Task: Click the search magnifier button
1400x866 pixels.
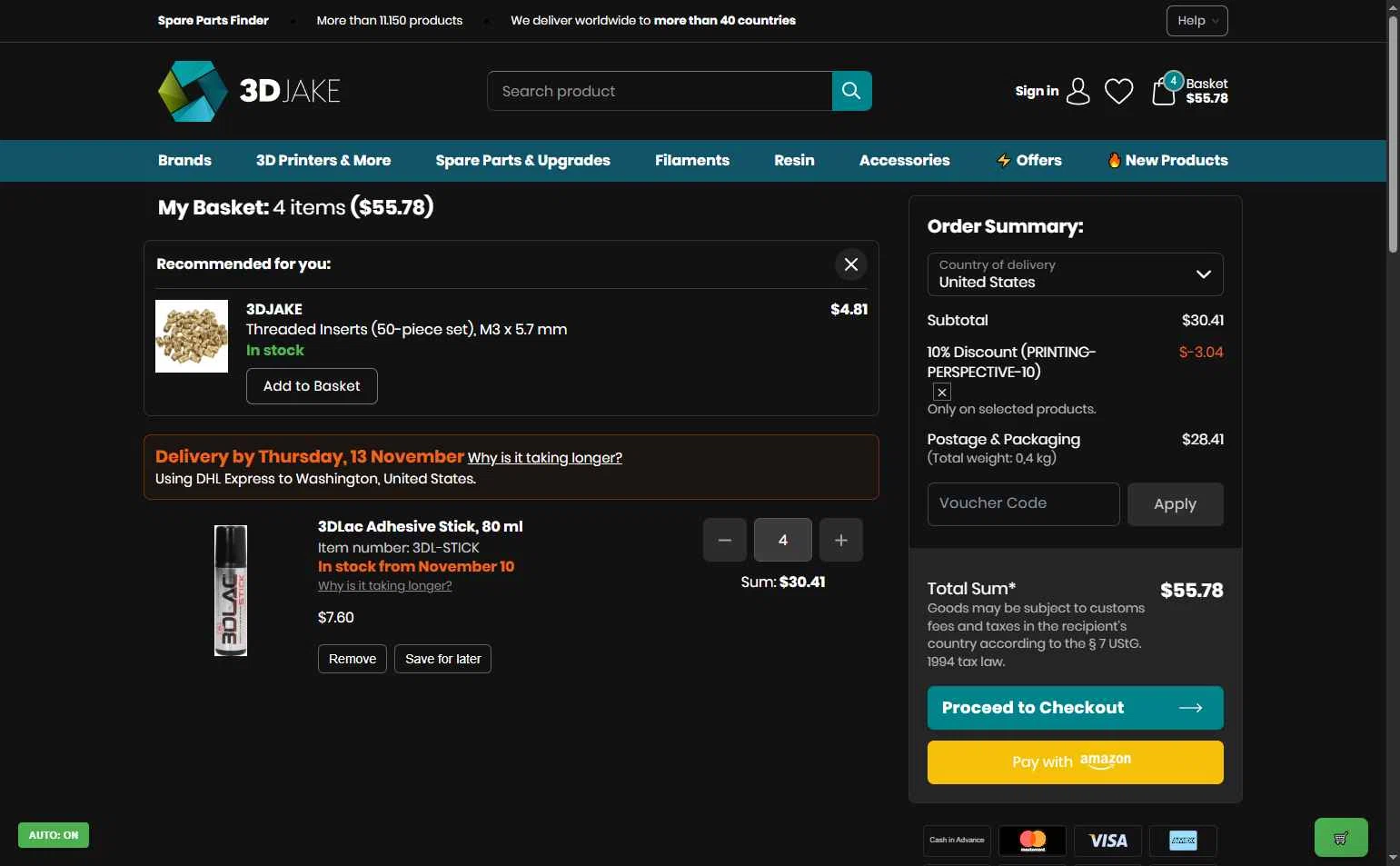Action: pyautogui.click(x=851, y=91)
